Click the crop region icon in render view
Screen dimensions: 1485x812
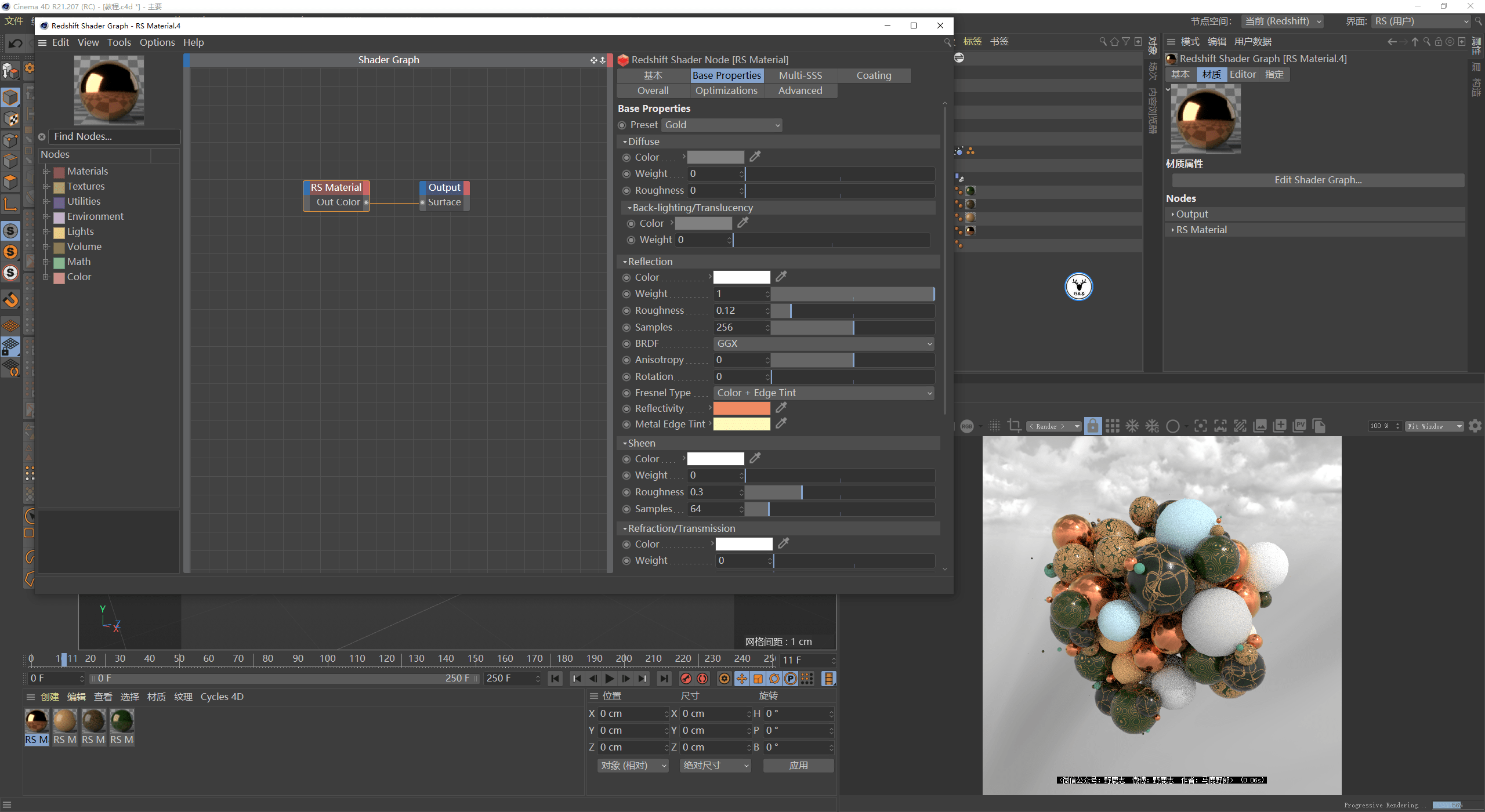tap(1014, 426)
